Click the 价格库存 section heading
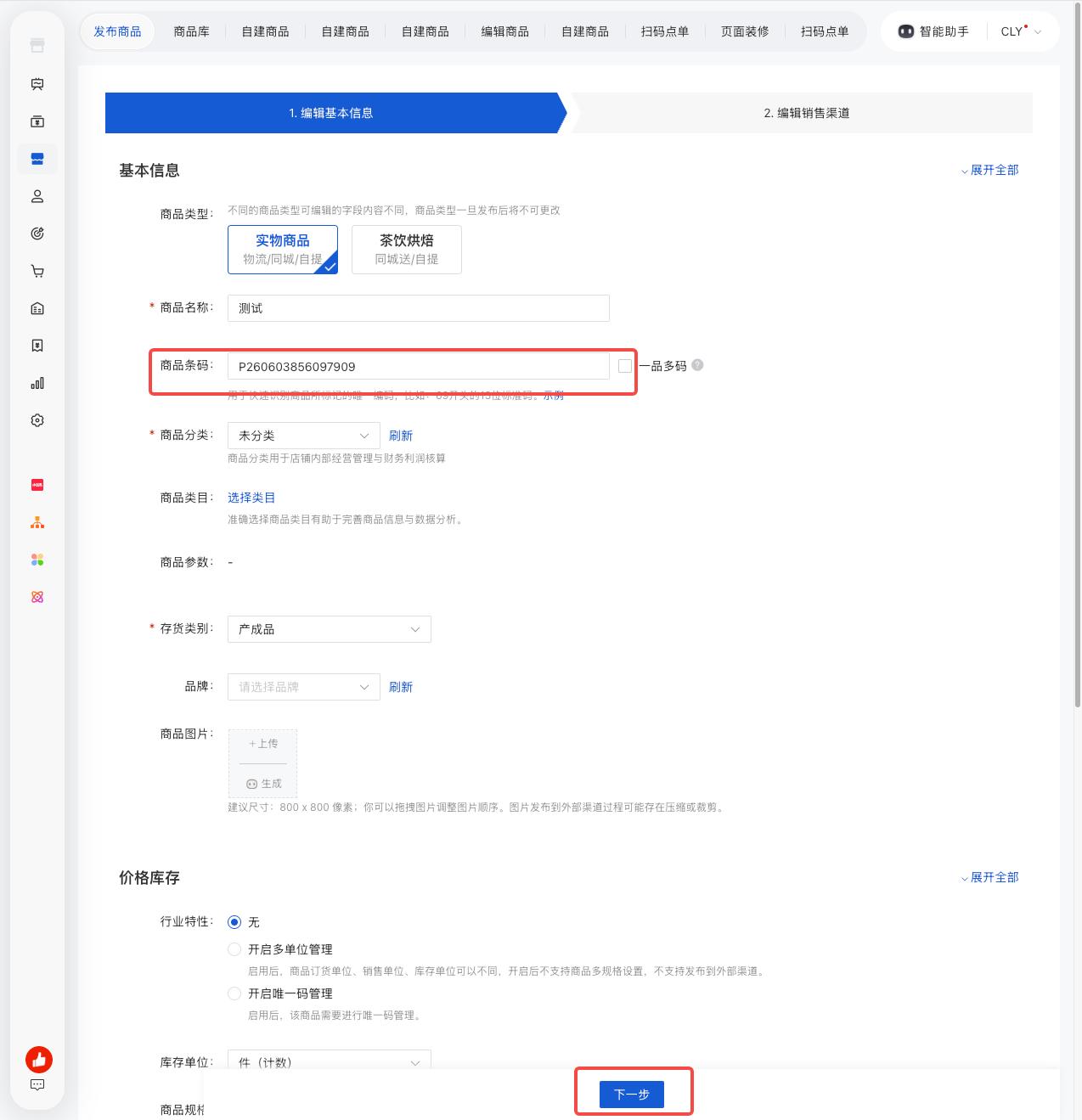1082x1120 pixels. (x=149, y=878)
